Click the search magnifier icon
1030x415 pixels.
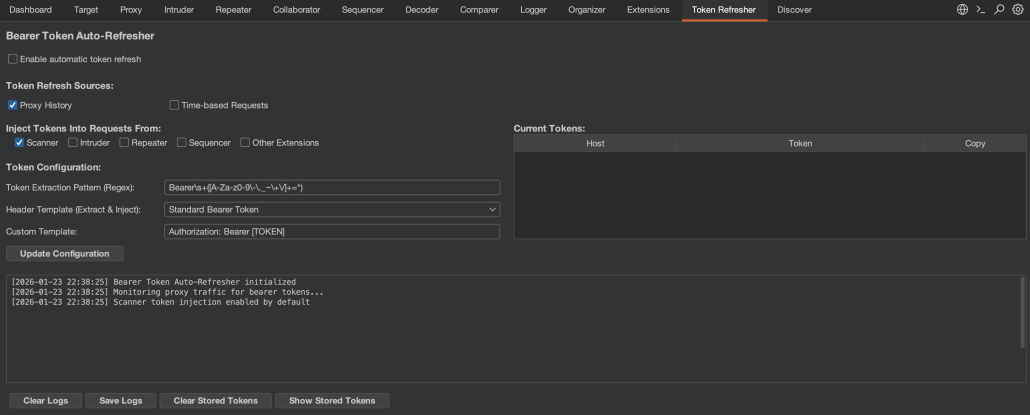click(999, 9)
